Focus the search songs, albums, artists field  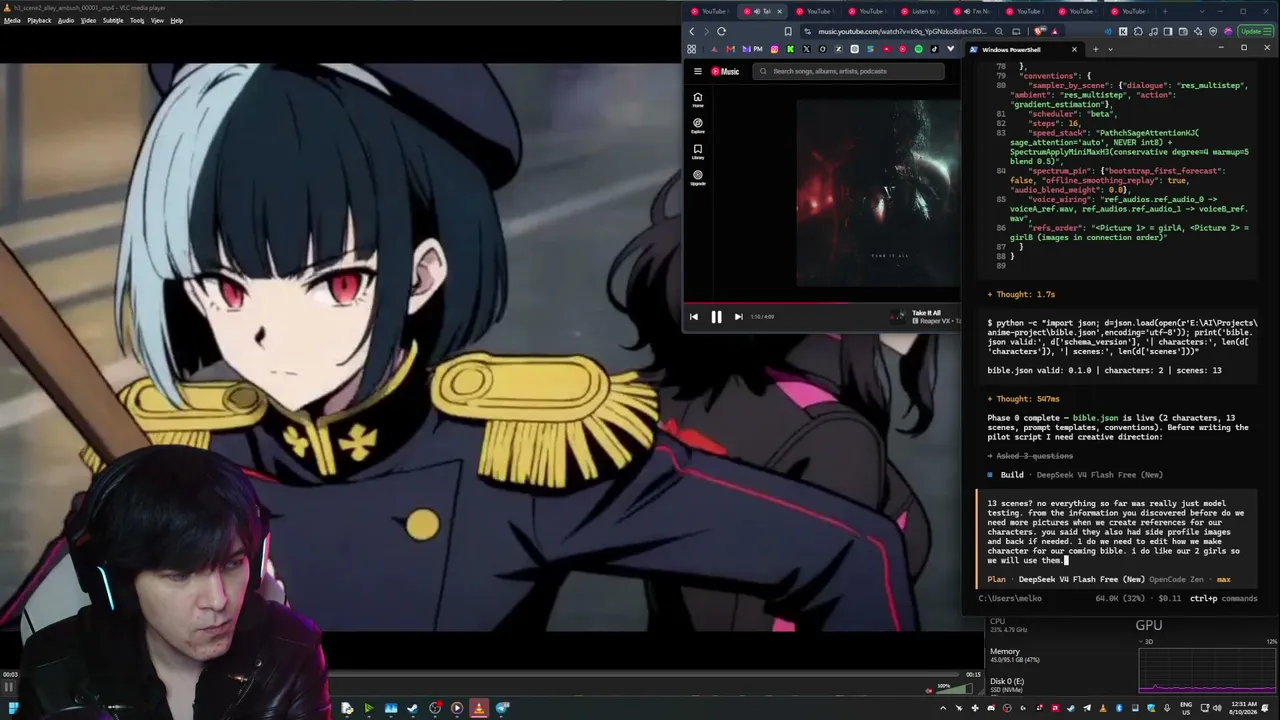click(848, 71)
